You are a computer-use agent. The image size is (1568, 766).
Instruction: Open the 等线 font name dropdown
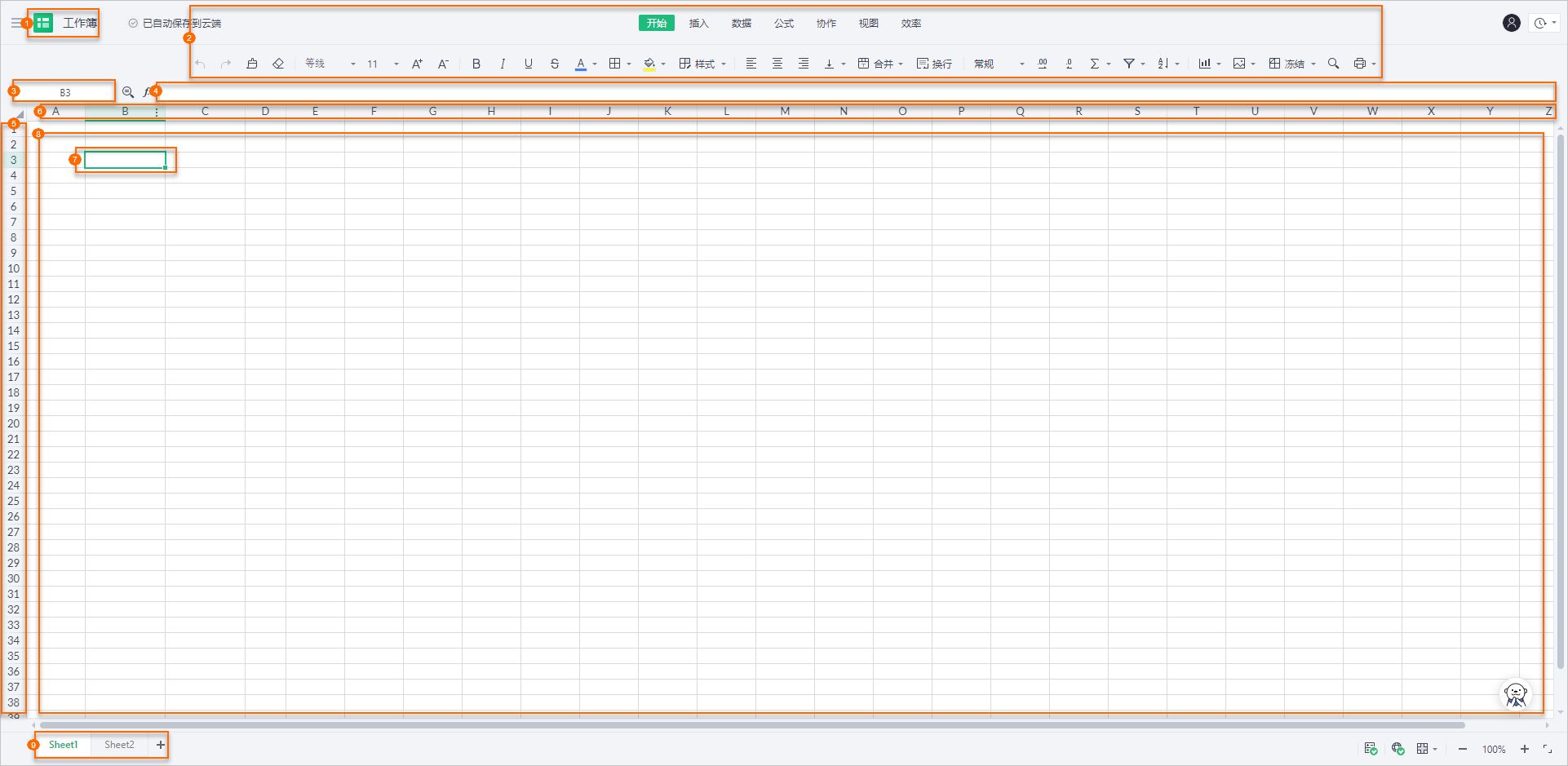(330, 64)
